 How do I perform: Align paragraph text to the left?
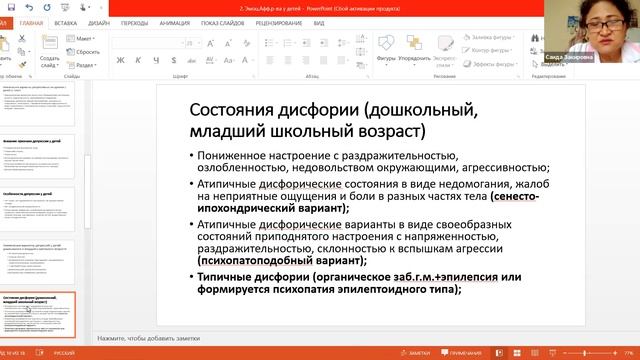click(270, 60)
